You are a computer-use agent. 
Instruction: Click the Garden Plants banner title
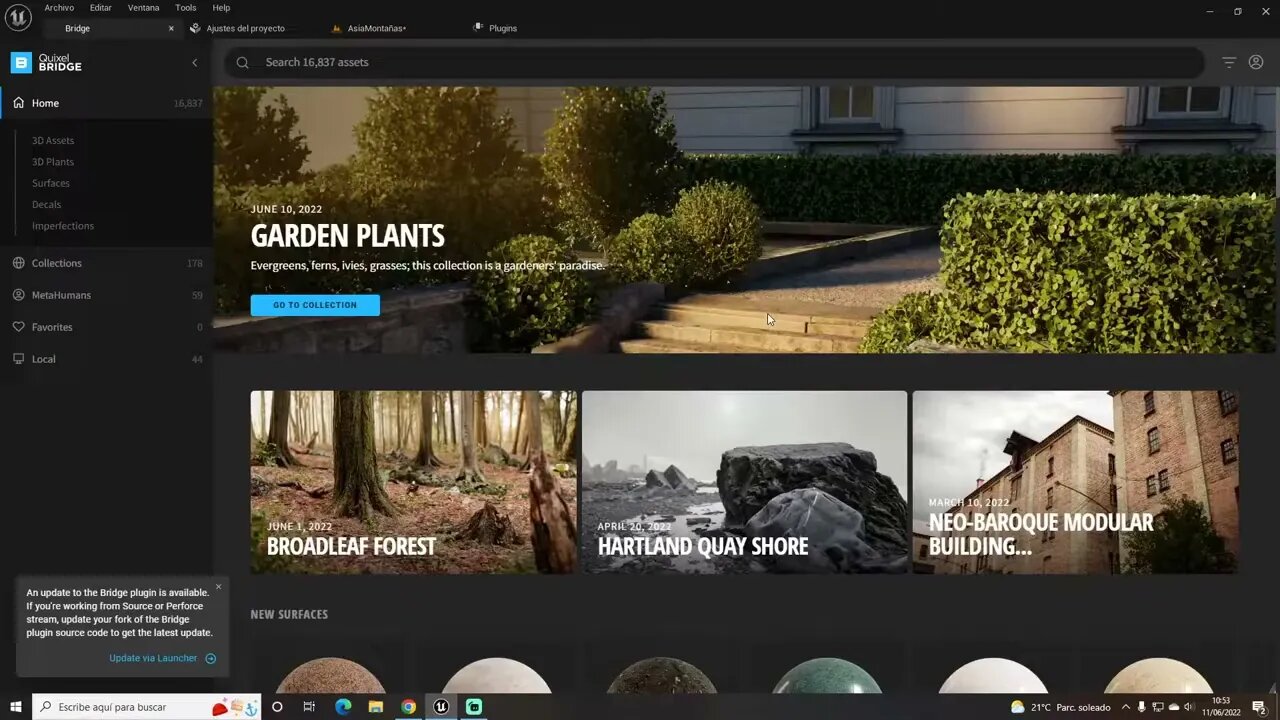pos(347,236)
